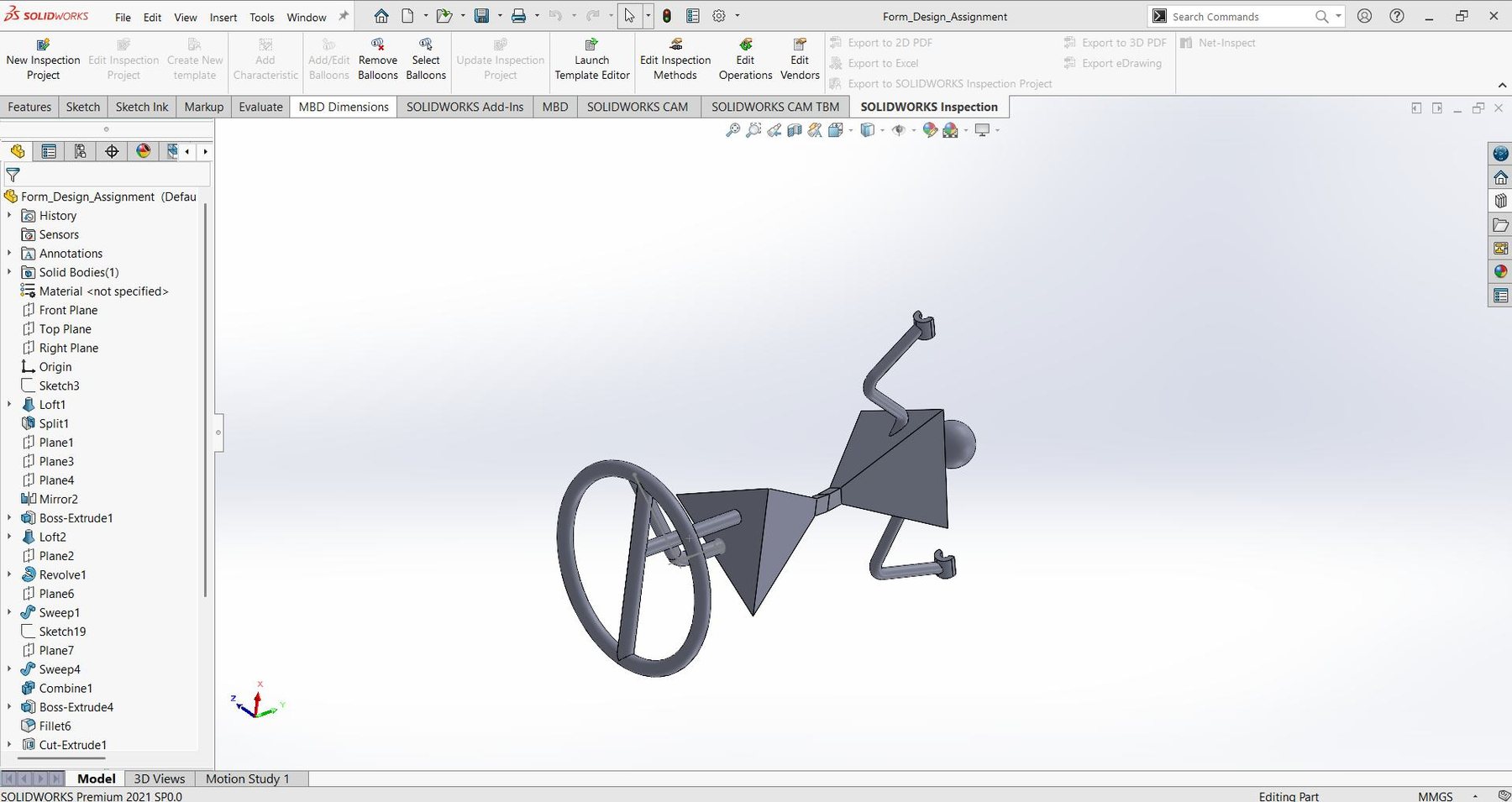
Task: Open the Motion Study 1 tab
Action: click(x=248, y=778)
